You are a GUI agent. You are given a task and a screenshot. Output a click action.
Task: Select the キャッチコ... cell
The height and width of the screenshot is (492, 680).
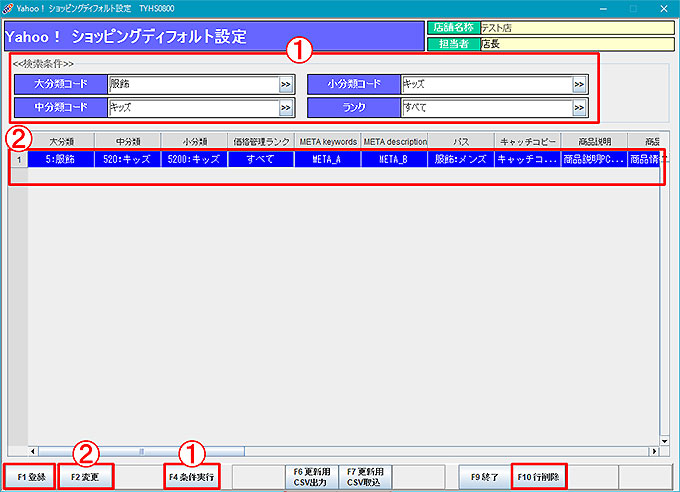pos(528,159)
